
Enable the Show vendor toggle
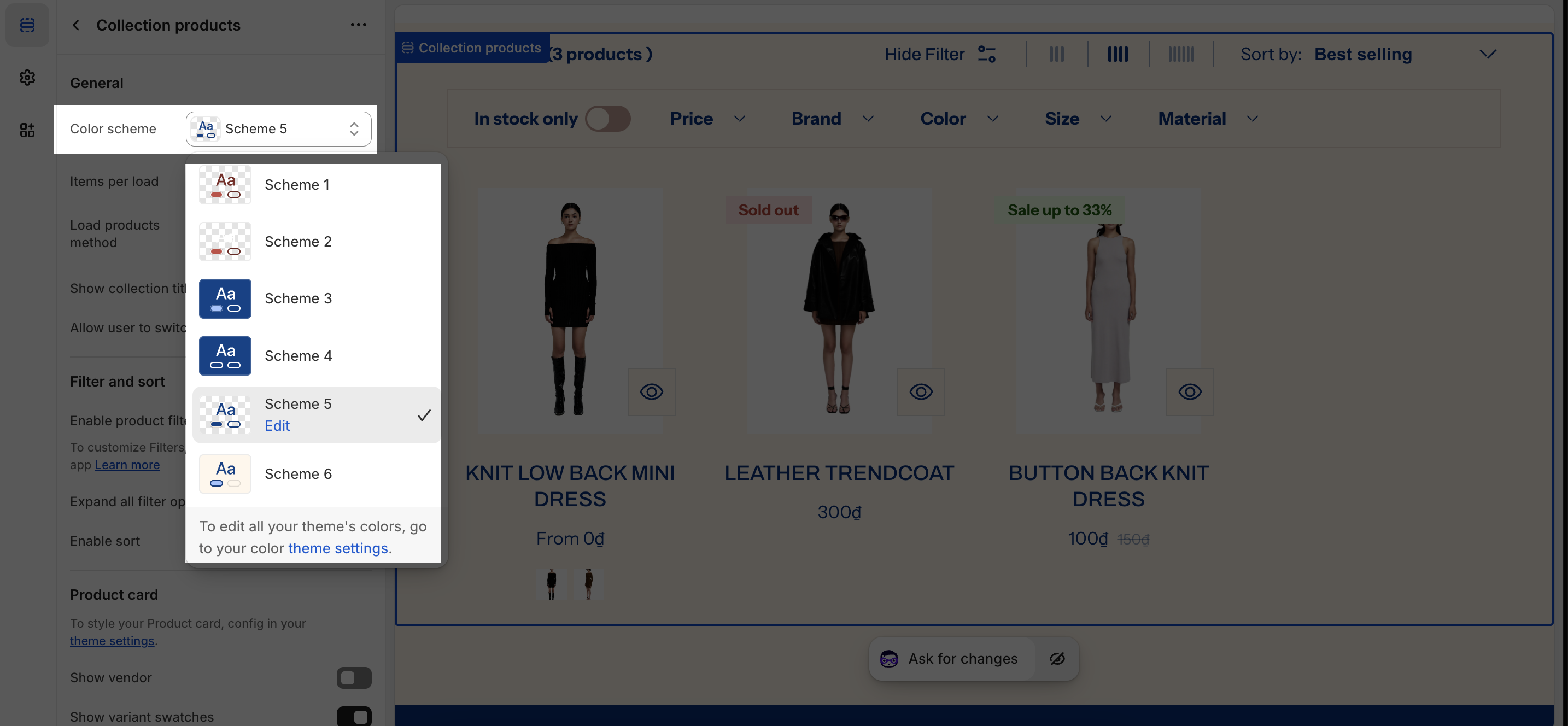click(354, 677)
